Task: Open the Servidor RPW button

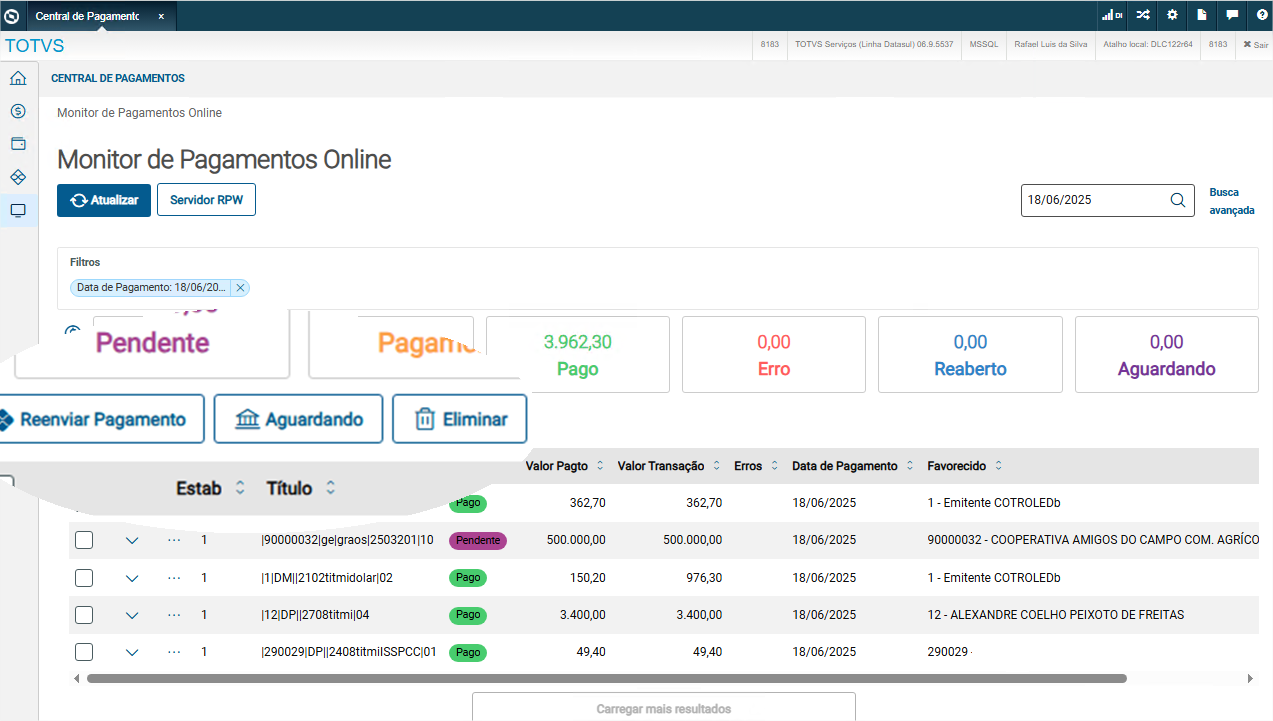Action: (206, 200)
